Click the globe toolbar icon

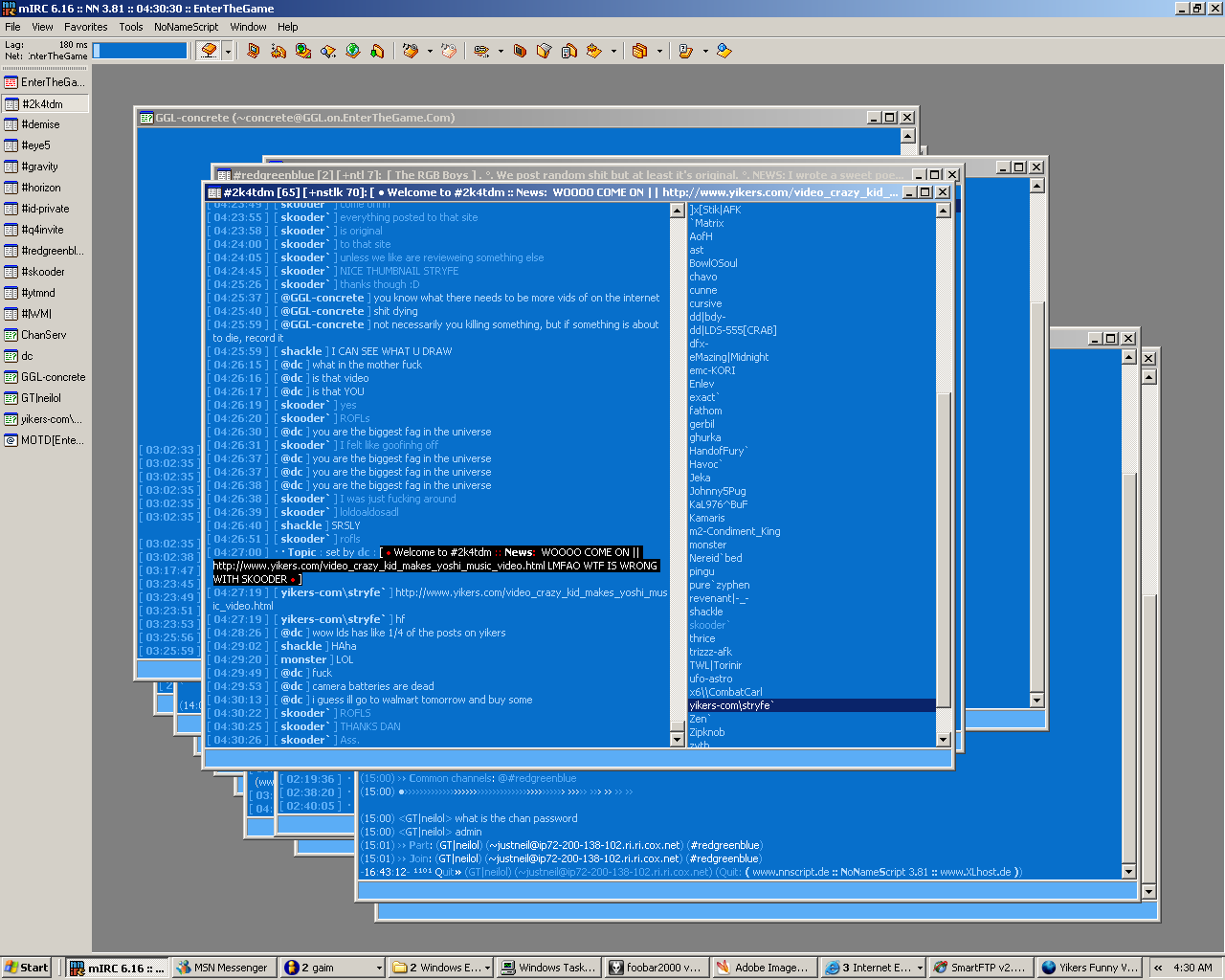(x=352, y=51)
